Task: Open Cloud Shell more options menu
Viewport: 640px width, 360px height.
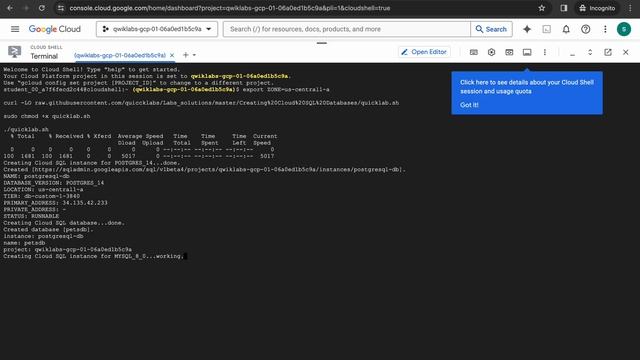Action: coord(544,52)
